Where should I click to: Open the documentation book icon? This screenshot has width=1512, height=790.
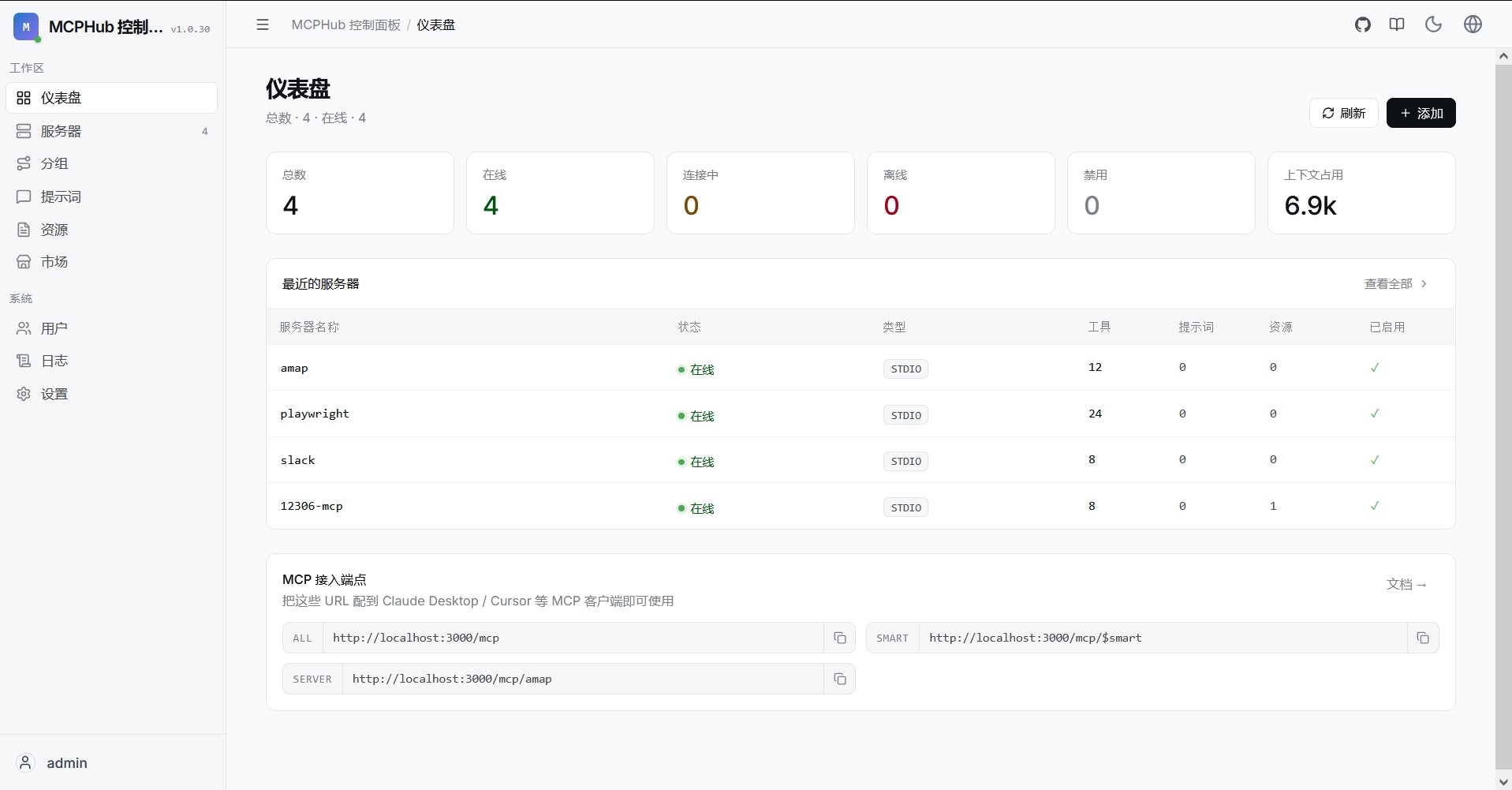tap(1397, 24)
